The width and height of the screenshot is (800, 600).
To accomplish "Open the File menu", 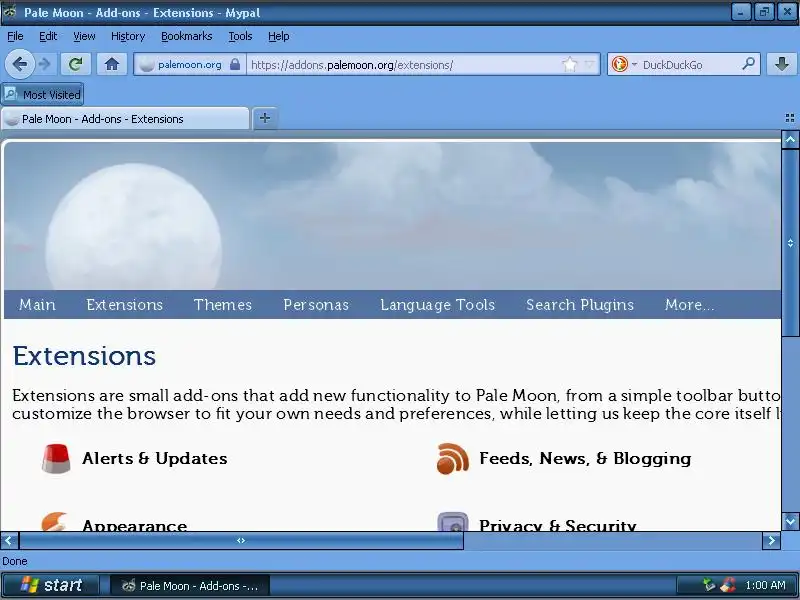I will click(15, 36).
